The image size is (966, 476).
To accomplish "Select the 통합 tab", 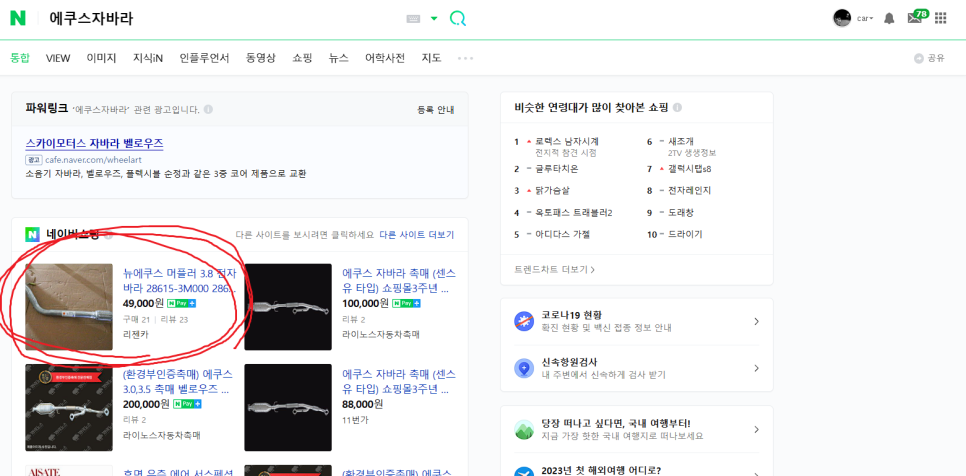I will (20, 58).
